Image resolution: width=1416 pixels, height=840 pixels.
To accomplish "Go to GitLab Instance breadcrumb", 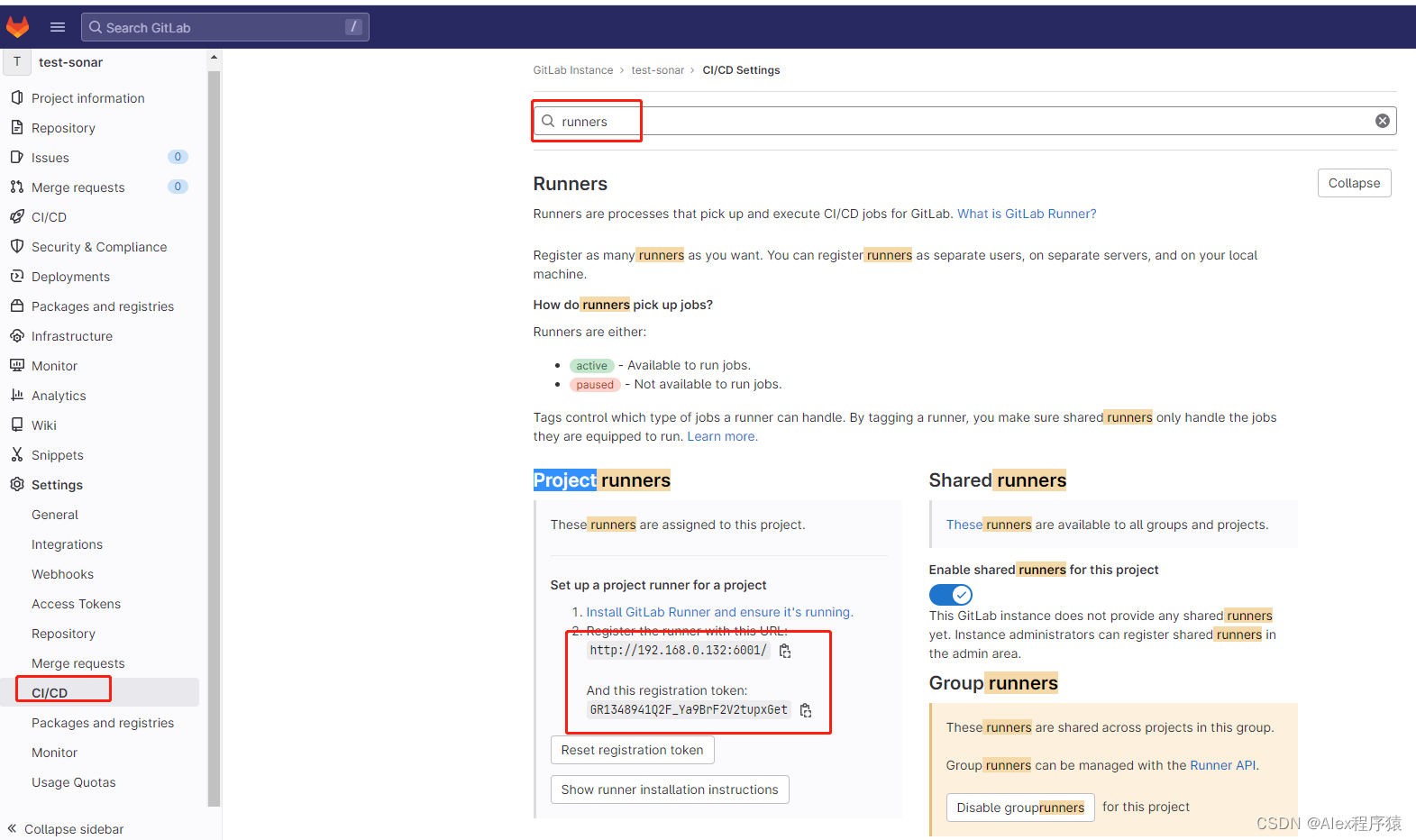I will [572, 70].
